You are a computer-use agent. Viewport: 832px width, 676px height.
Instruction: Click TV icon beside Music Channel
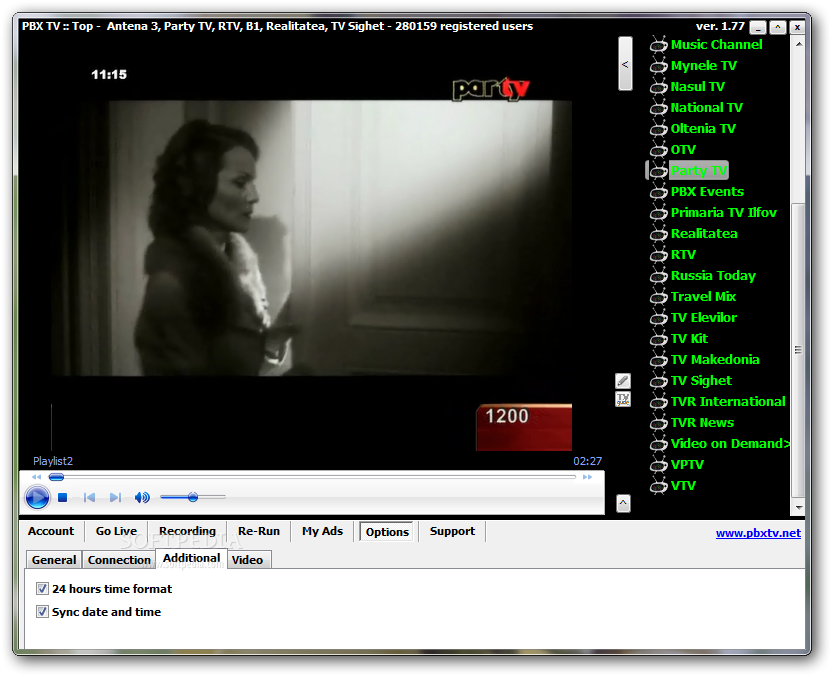pyautogui.click(x=658, y=45)
